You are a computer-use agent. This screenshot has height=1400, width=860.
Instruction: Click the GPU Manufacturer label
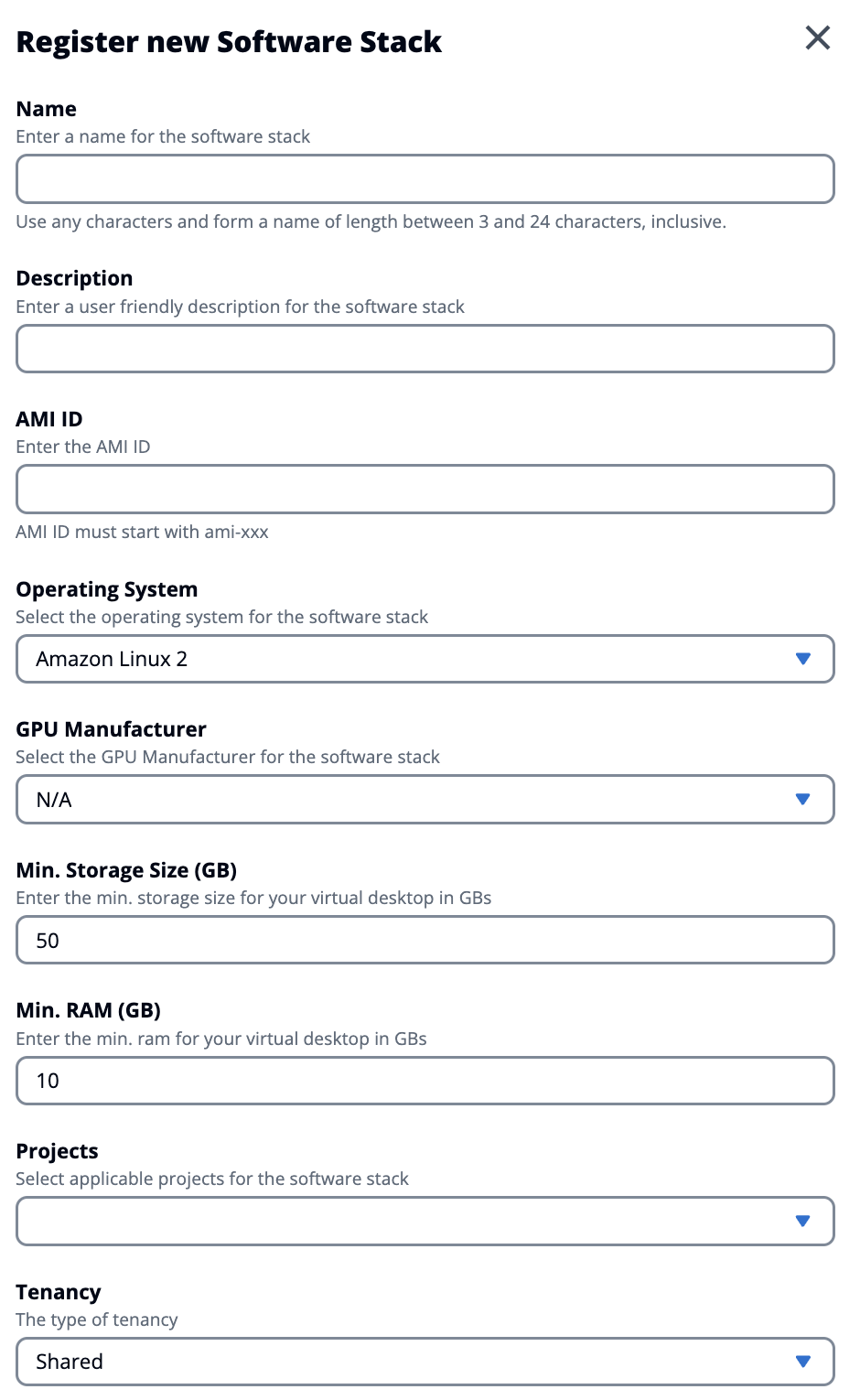[x=112, y=729]
